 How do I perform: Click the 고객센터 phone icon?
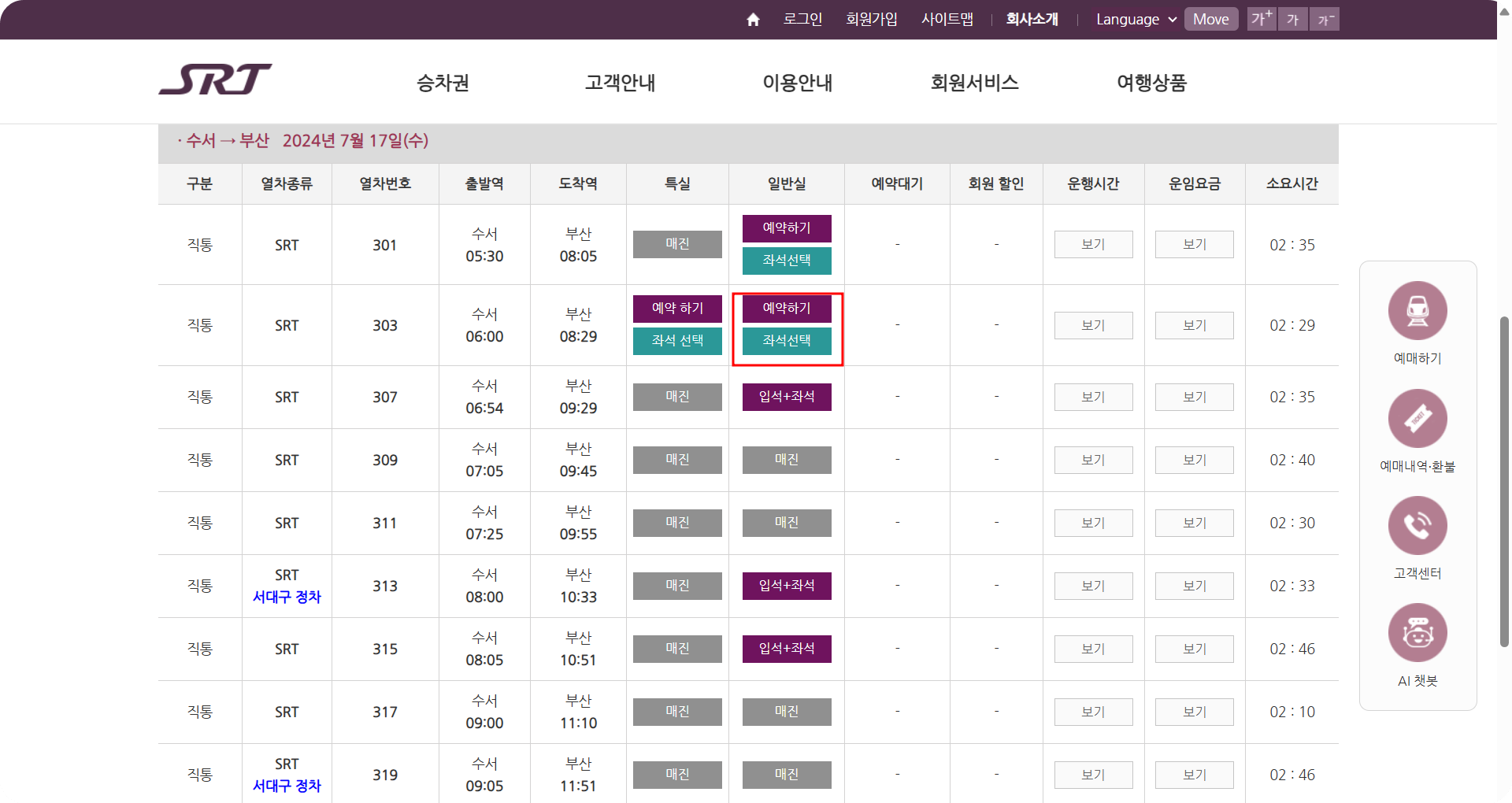click(1417, 525)
